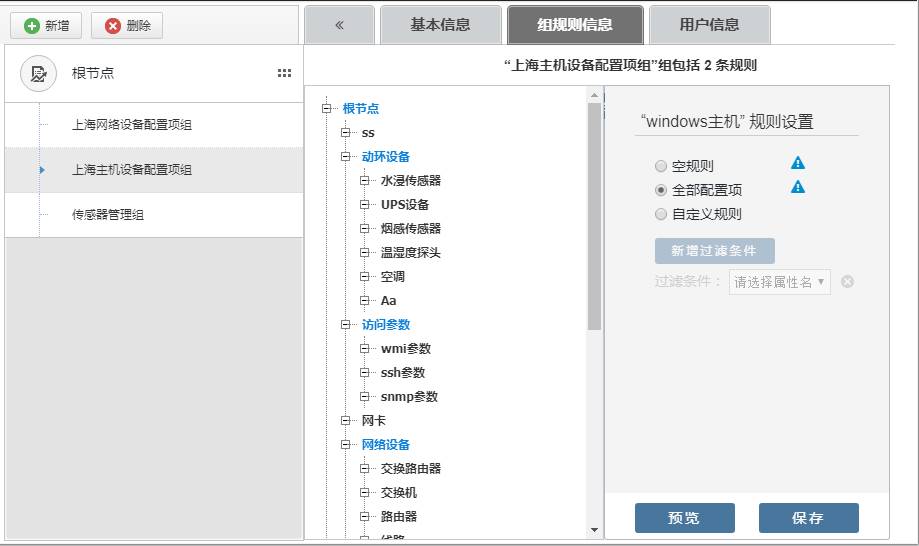Switch to the 用户信息 tab

point(709,25)
